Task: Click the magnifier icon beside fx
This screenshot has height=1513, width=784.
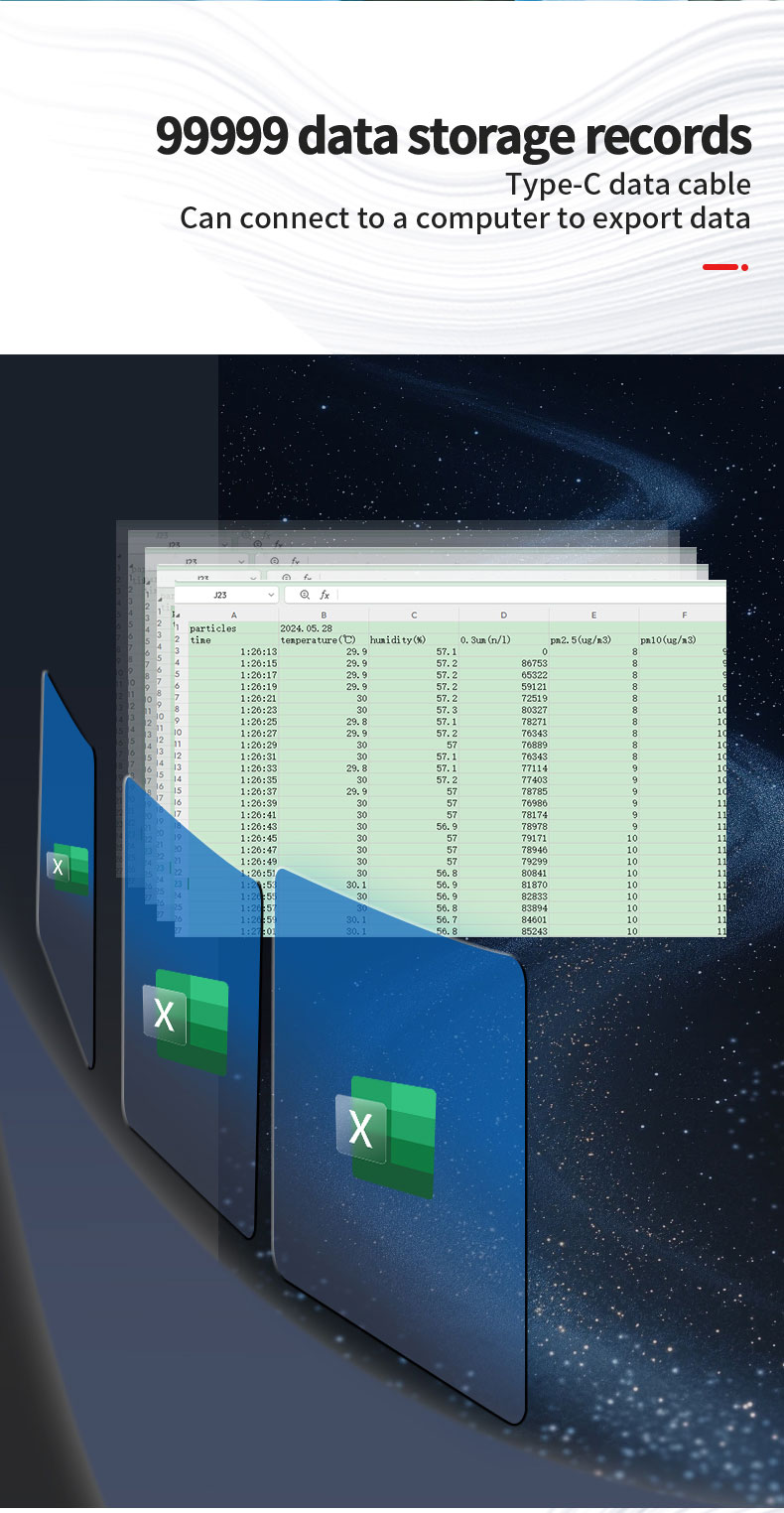Action: tap(305, 595)
